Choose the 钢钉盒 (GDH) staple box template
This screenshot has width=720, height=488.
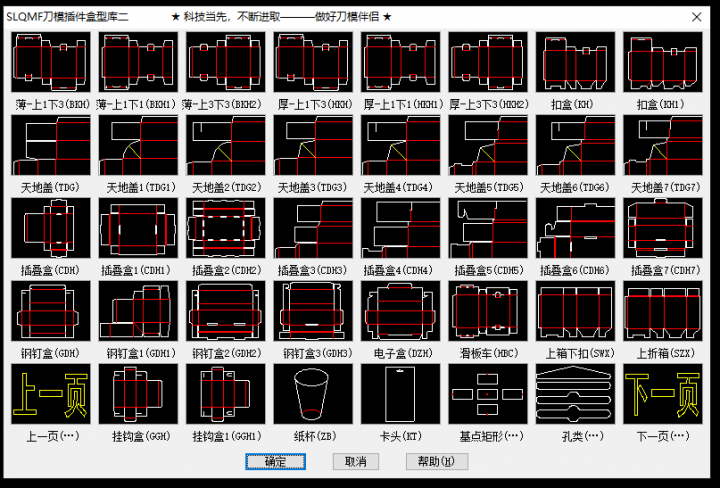(x=50, y=311)
